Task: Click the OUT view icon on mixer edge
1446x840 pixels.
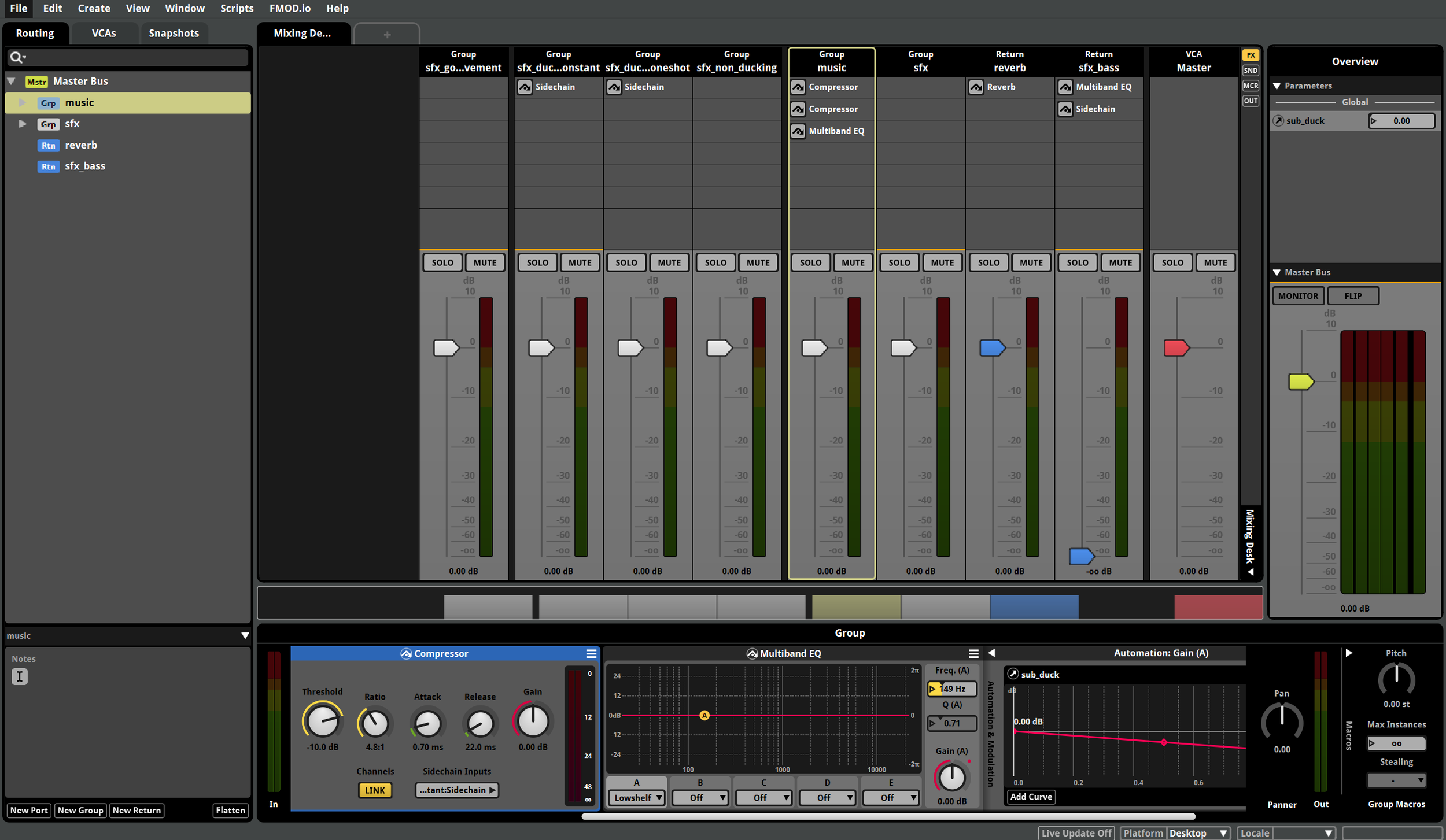Action: coord(1250,101)
